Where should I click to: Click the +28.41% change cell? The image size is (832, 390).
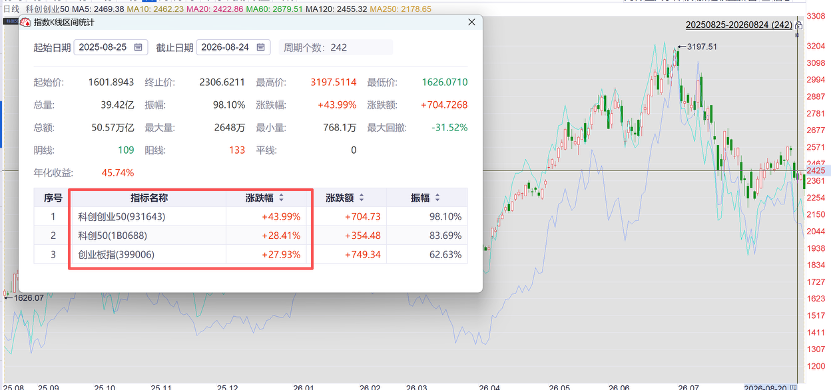click(281, 236)
